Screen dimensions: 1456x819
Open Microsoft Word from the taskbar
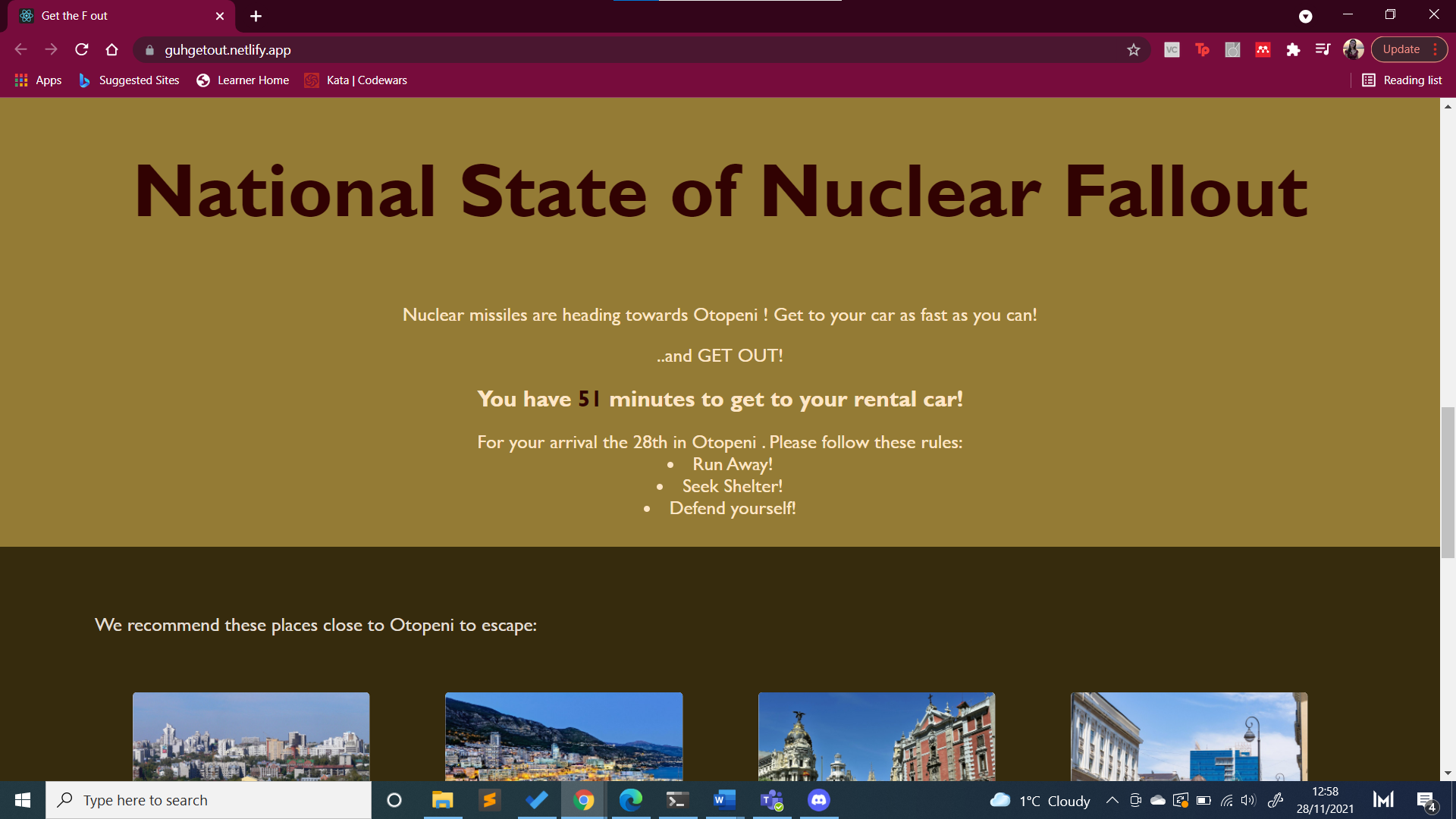coord(724,800)
